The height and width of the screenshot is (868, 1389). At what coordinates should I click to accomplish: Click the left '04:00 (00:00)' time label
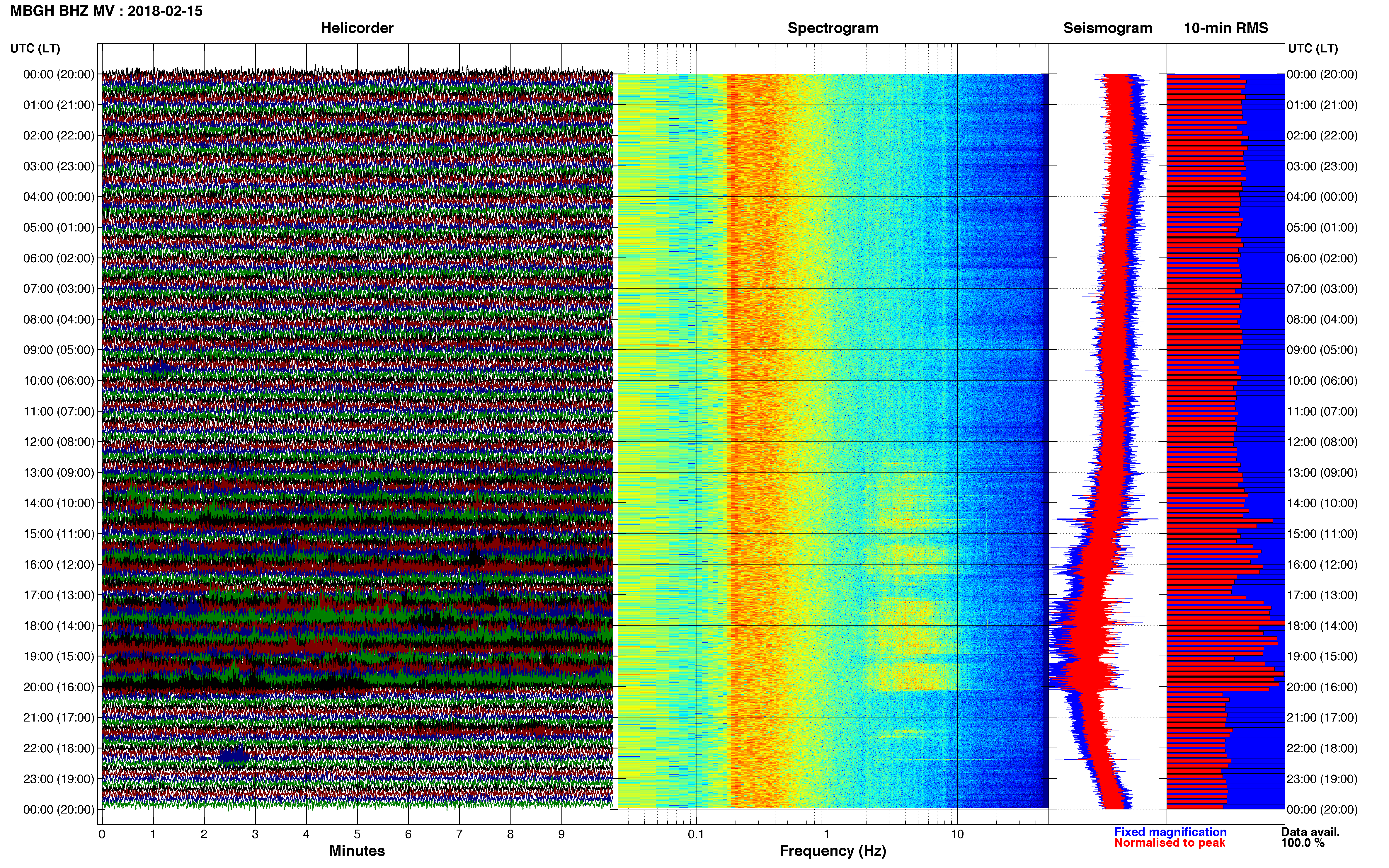coord(59,196)
